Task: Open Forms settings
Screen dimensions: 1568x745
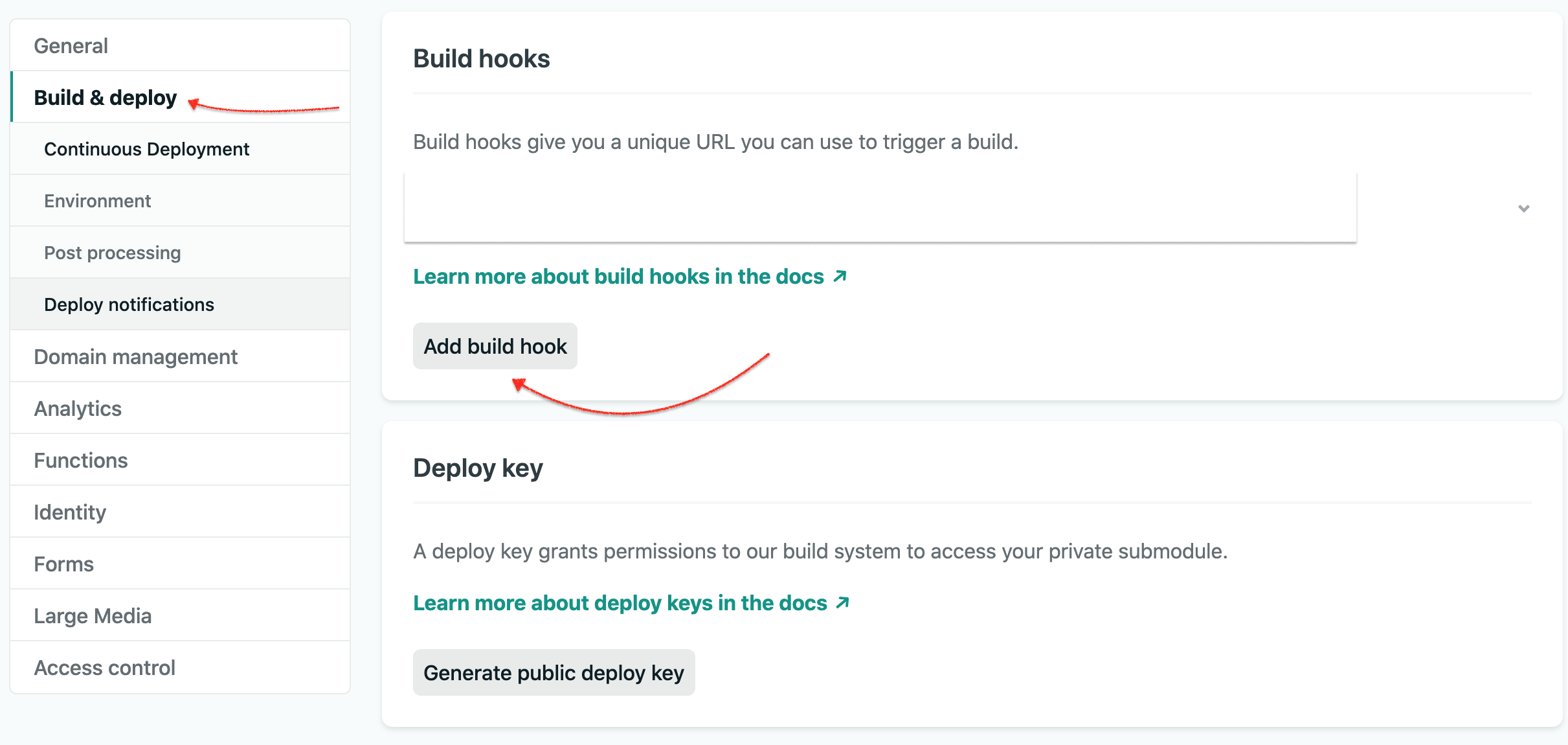Action: click(180, 564)
